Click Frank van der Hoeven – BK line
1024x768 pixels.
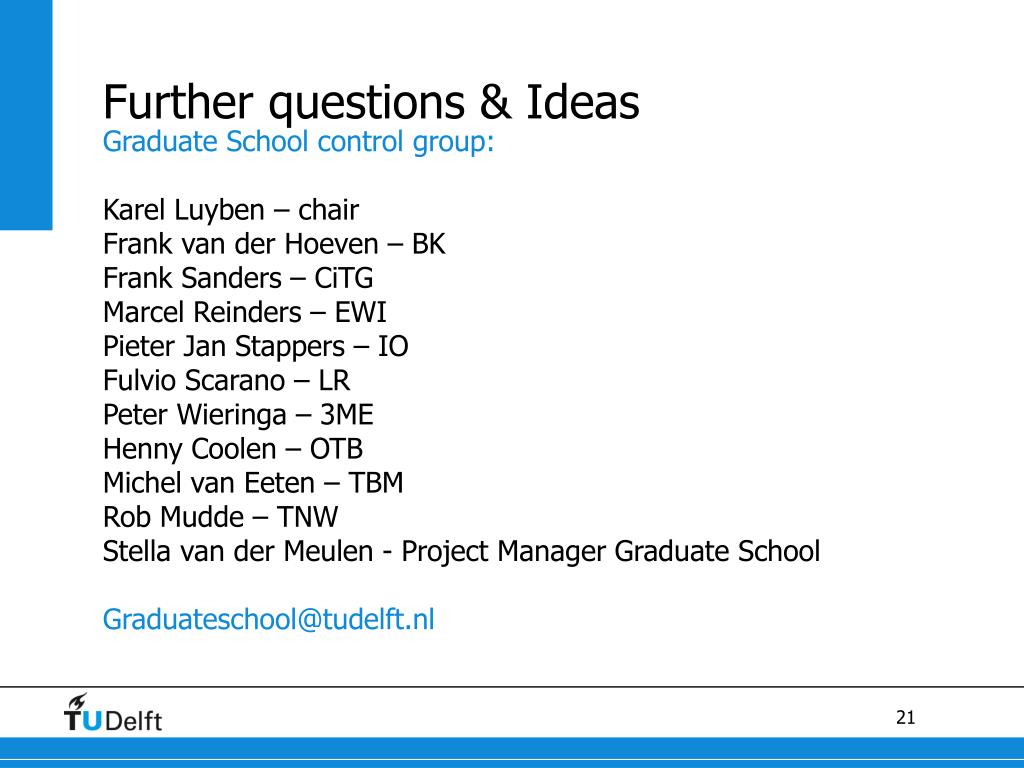click(x=274, y=244)
